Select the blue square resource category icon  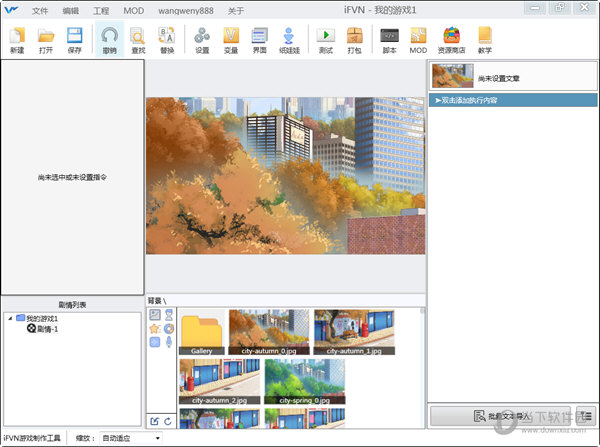click(155, 342)
